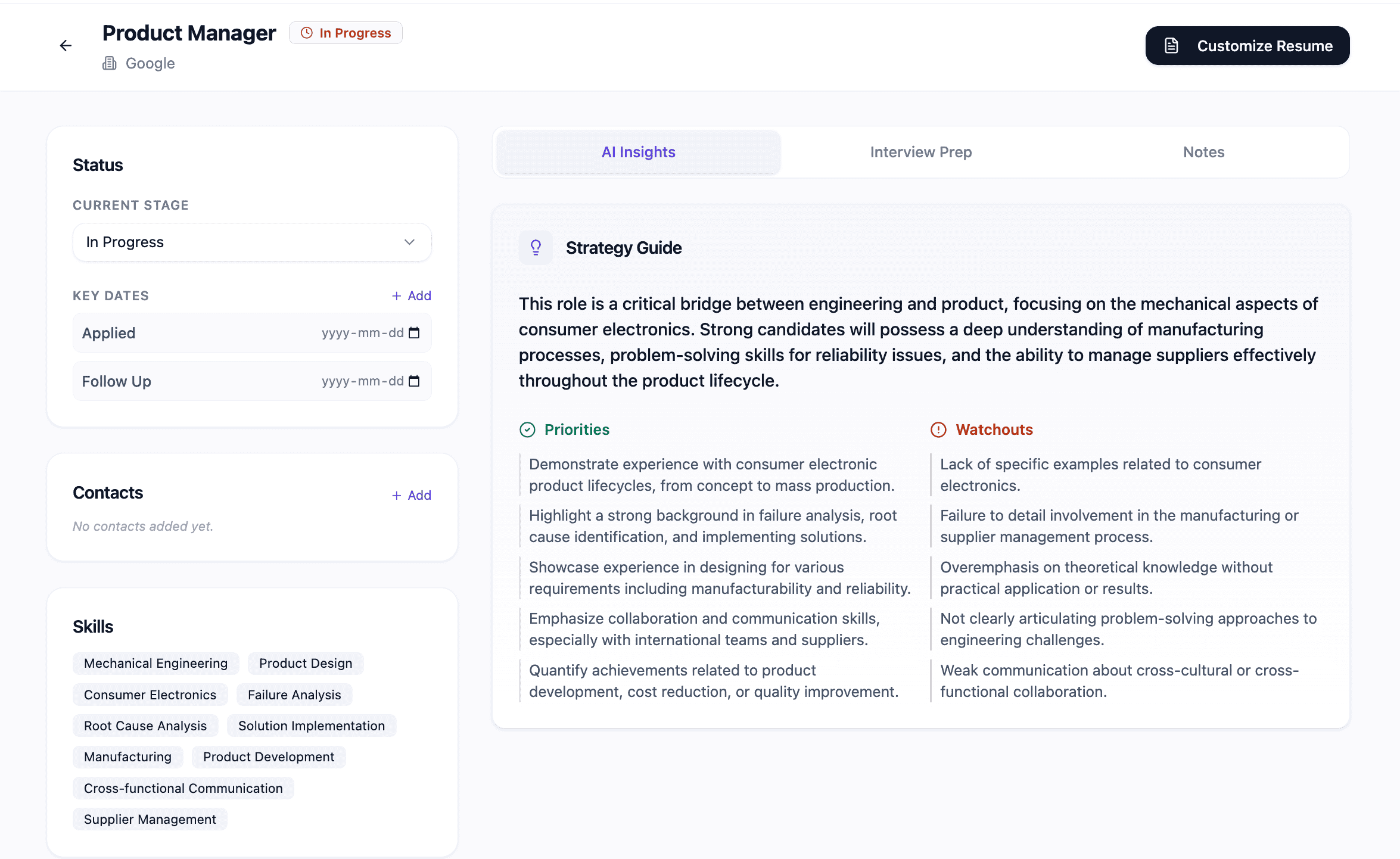Click the Strategy Guide lightbulb icon
The height and width of the screenshot is (859, 1400).
[536, 248]
